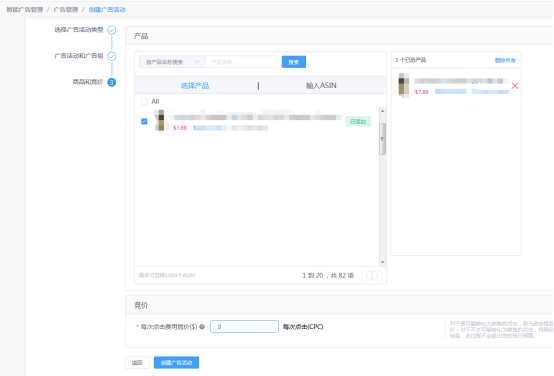Switch to the 选择产品 tab

pos(195,86)
